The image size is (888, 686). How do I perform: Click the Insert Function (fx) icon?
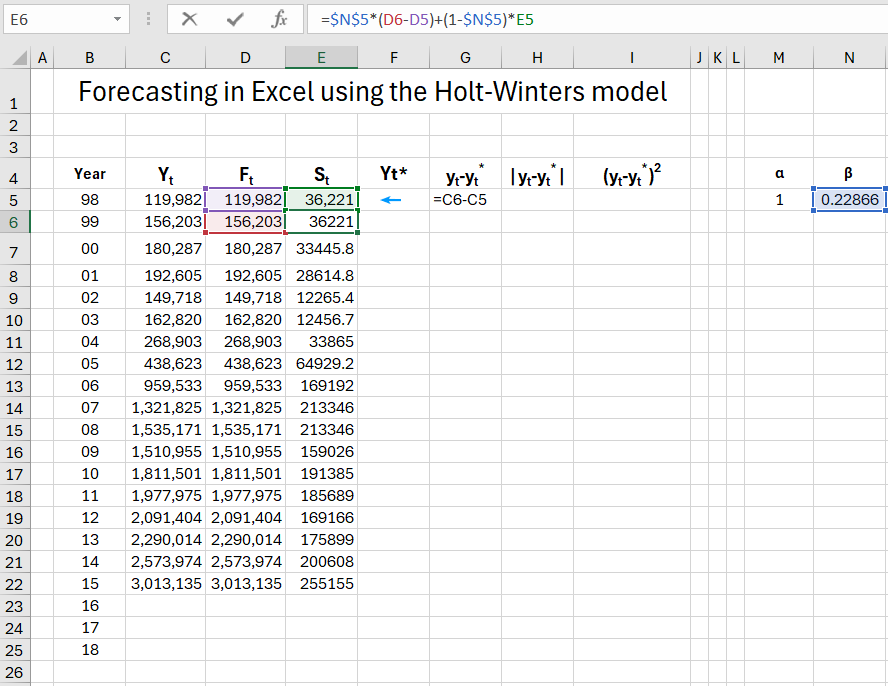click(x=280, y=19)
